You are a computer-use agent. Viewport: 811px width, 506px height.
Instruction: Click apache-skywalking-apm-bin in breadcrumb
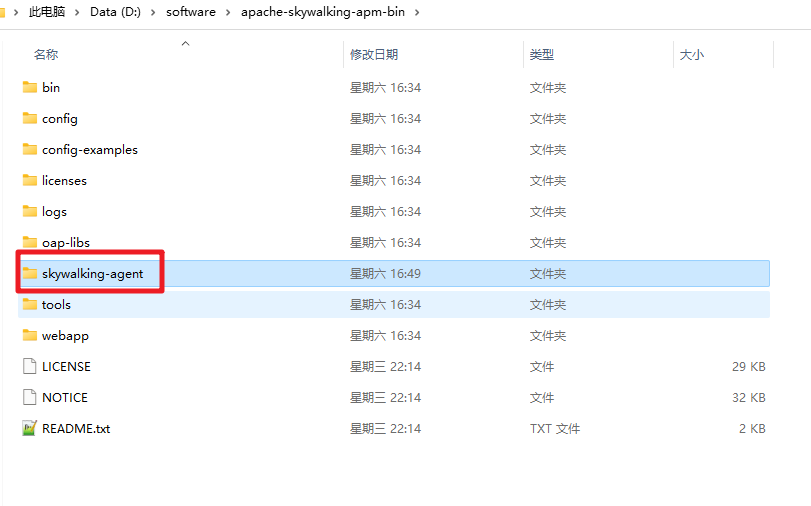(x=323, y=12)
